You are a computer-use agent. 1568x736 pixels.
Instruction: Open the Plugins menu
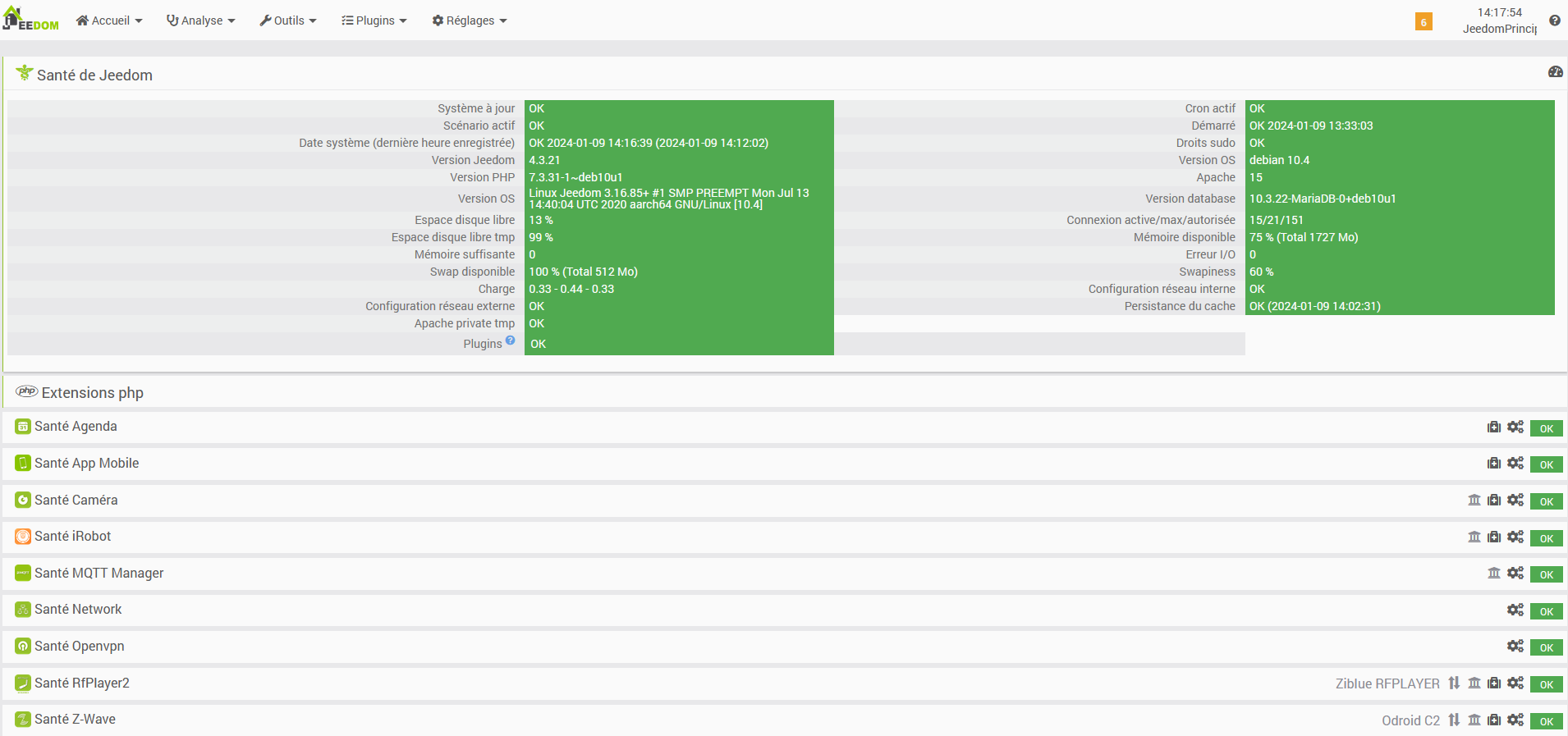(374, 21)
